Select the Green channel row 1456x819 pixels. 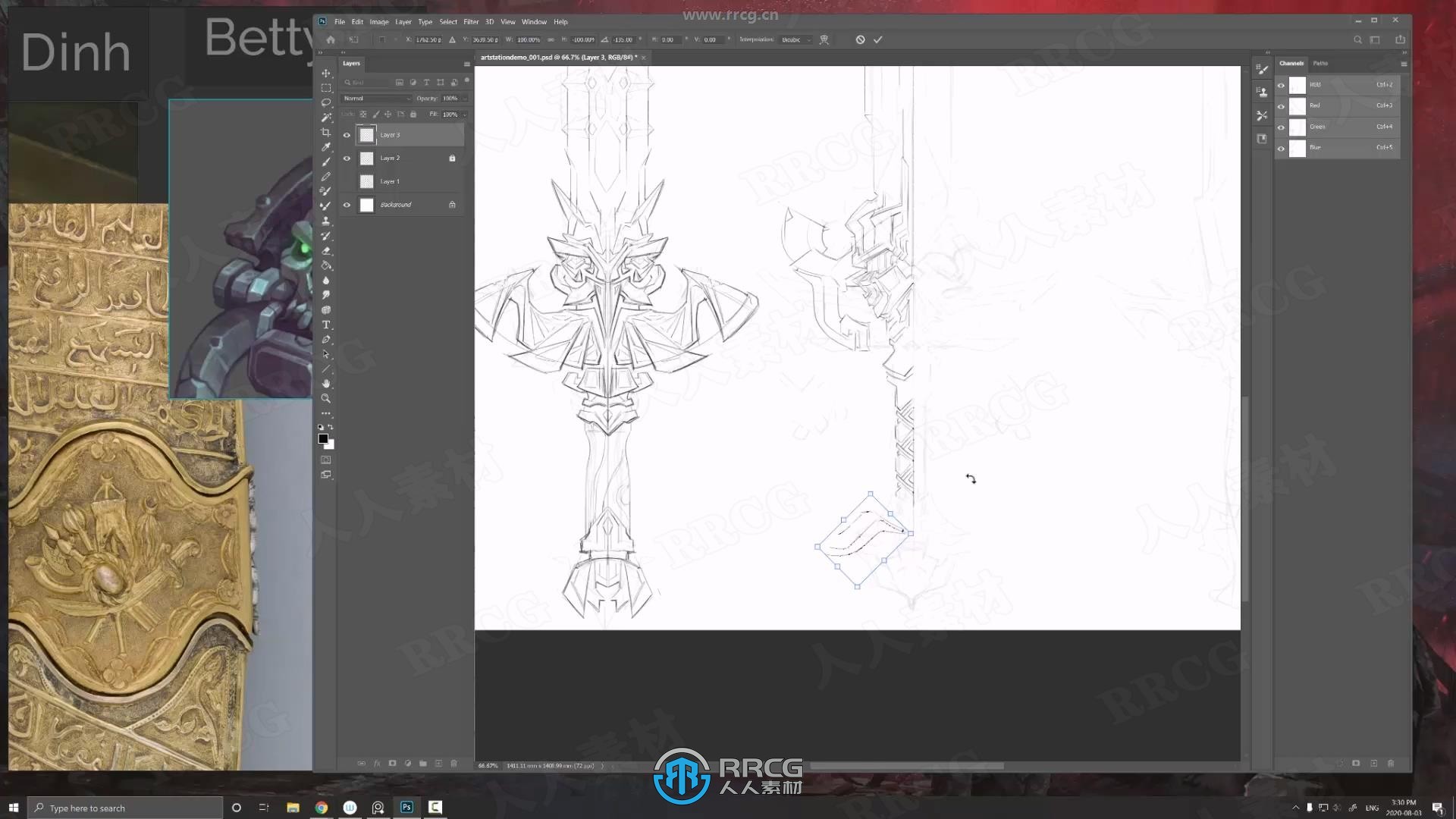click(1338, 127)
